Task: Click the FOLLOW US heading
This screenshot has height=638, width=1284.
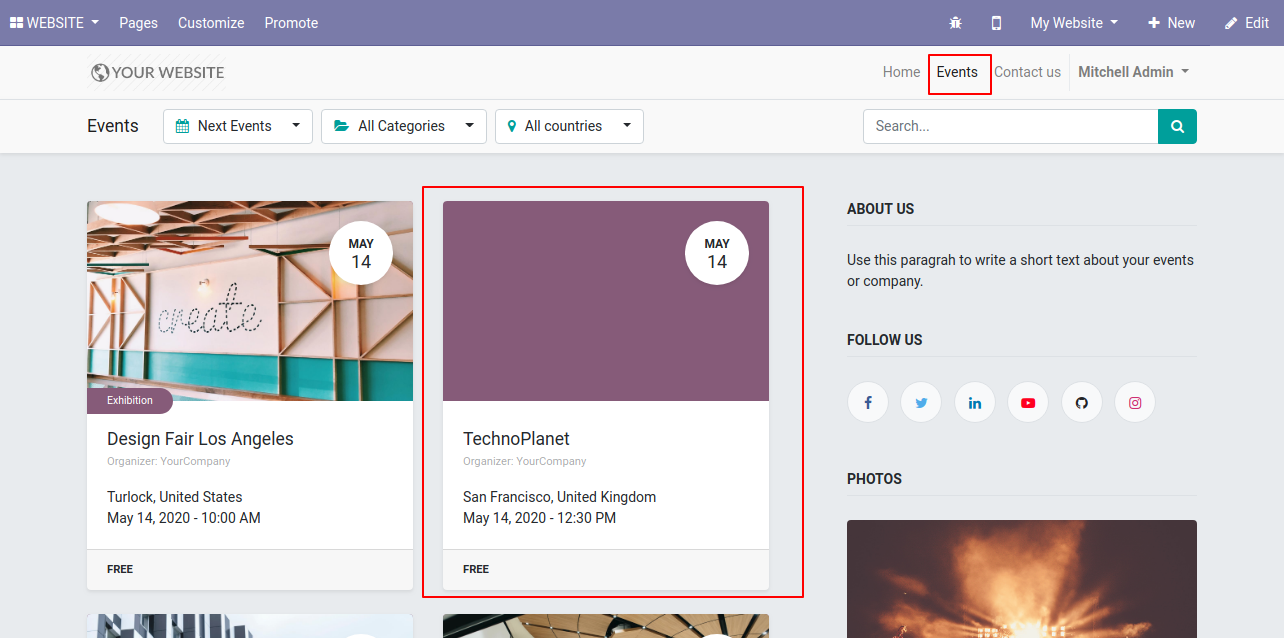Action: click(885, 340)
